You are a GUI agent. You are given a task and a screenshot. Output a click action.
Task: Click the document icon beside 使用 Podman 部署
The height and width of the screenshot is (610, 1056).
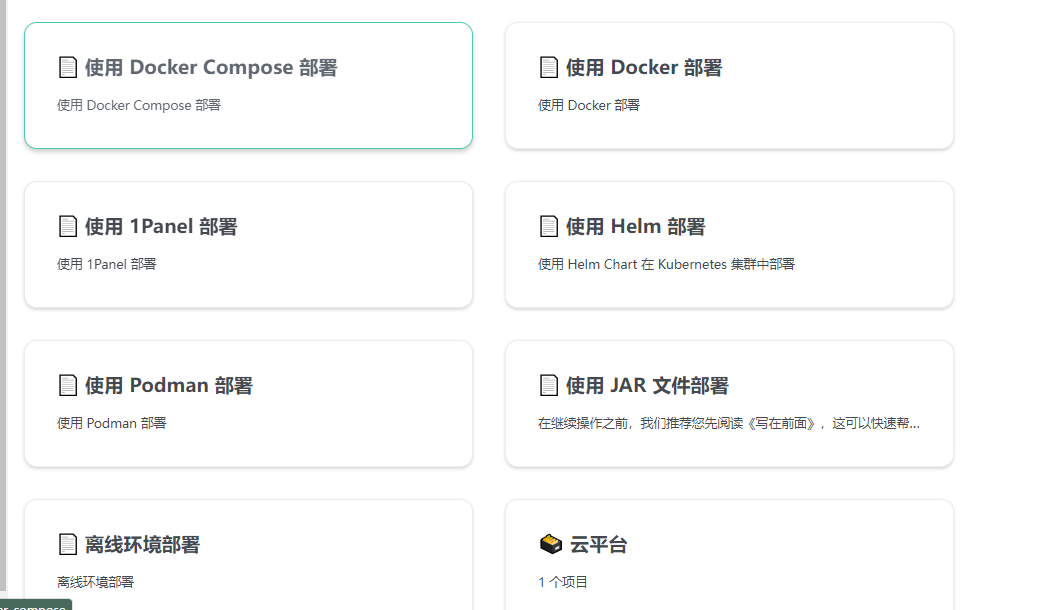[68, 385]
